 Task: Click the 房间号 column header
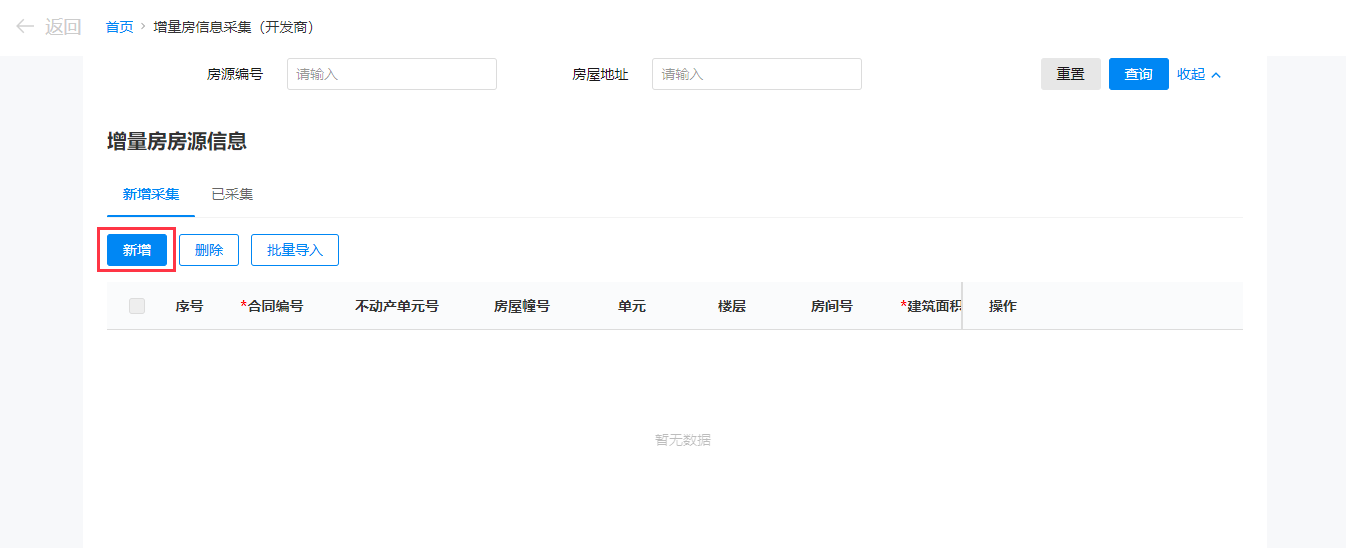tap(832, 306)
